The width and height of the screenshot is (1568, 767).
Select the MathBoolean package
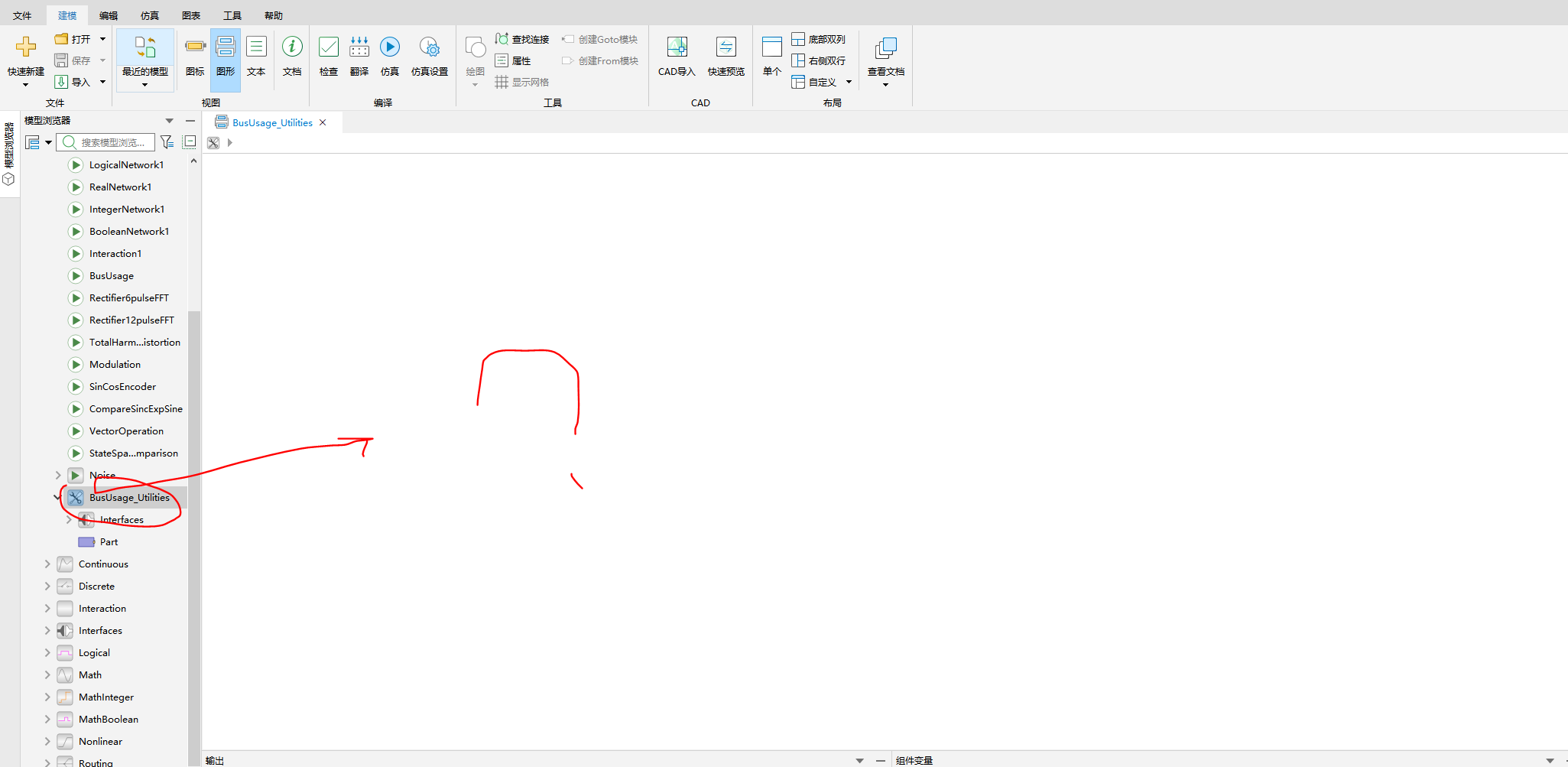coord(109,719)
